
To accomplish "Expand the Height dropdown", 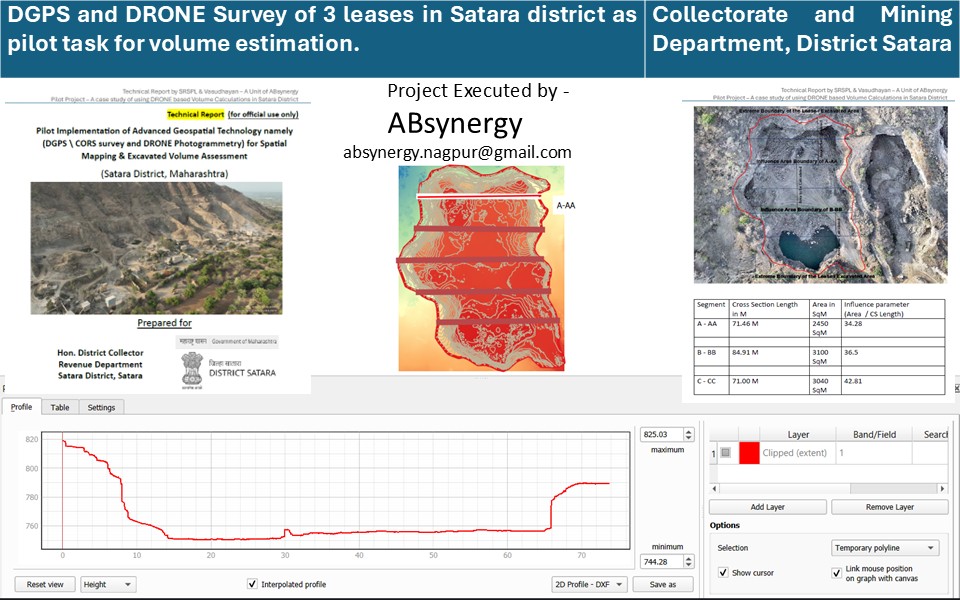I will pos(108,584).
